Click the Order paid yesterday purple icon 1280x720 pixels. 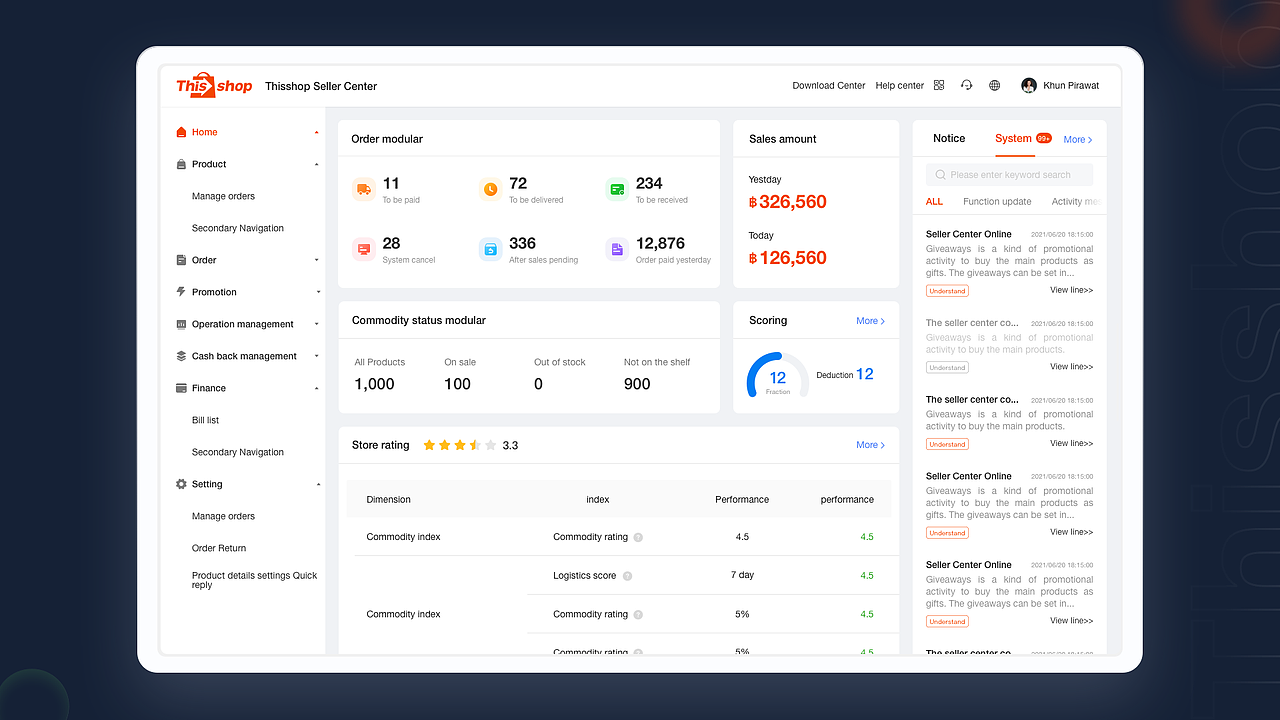point(617,249)
